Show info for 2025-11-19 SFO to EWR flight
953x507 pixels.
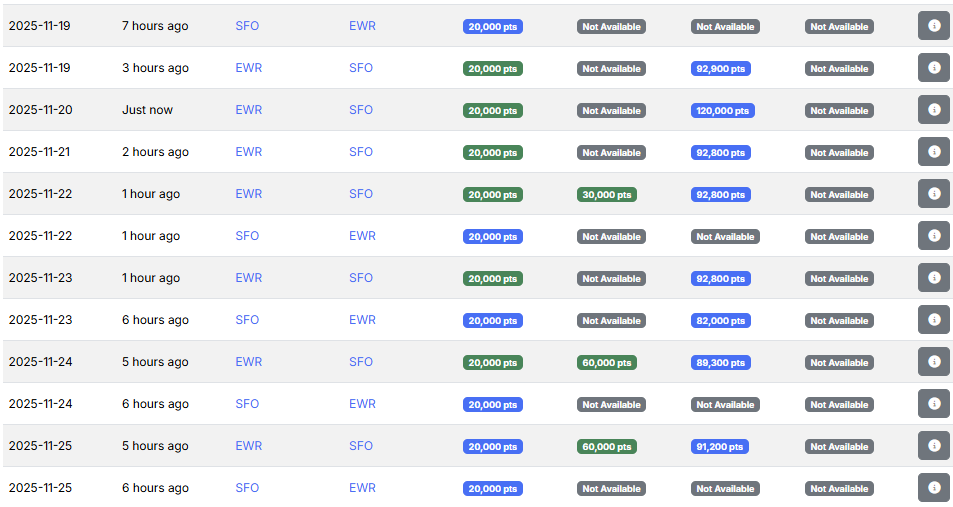click(933, 26)
